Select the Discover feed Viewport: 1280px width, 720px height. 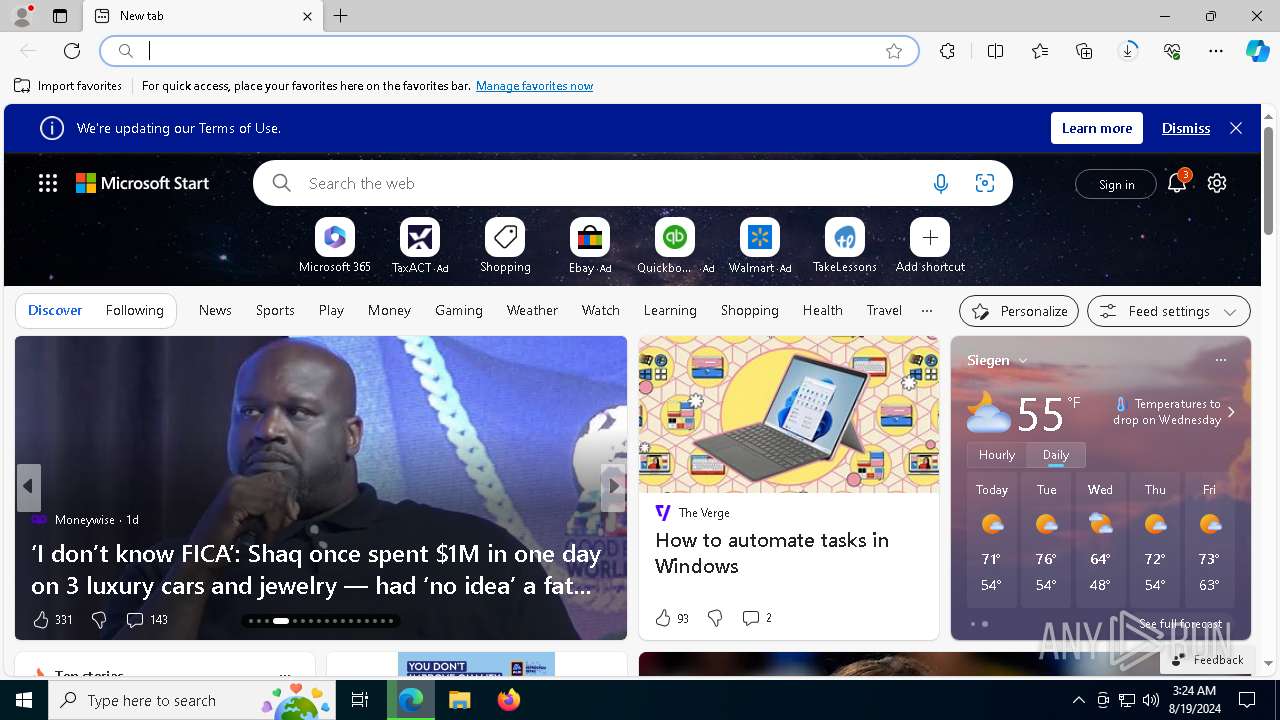point(55,311)
